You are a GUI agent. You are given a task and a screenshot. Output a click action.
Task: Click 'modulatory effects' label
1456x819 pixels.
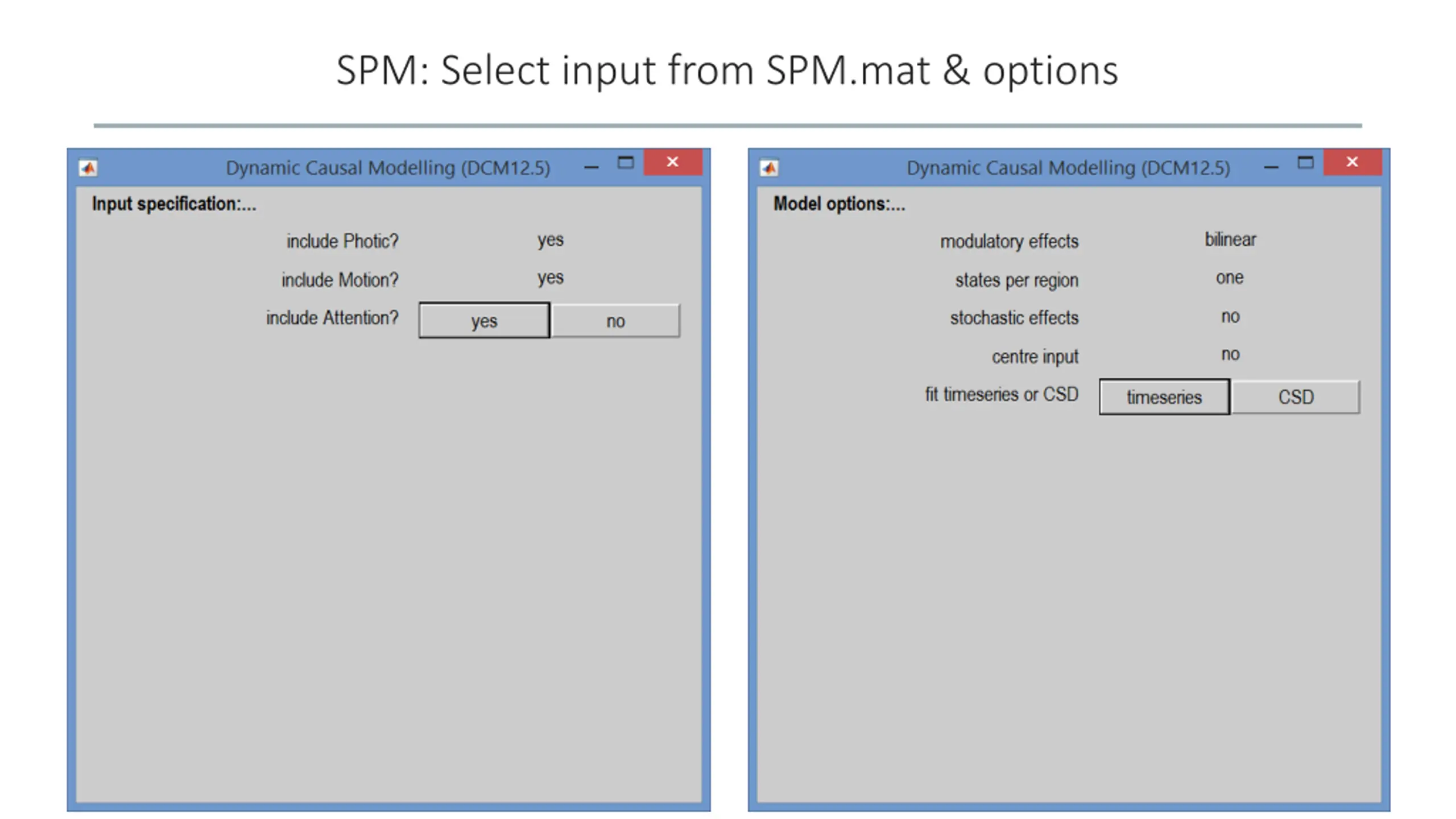point(1009,241)
